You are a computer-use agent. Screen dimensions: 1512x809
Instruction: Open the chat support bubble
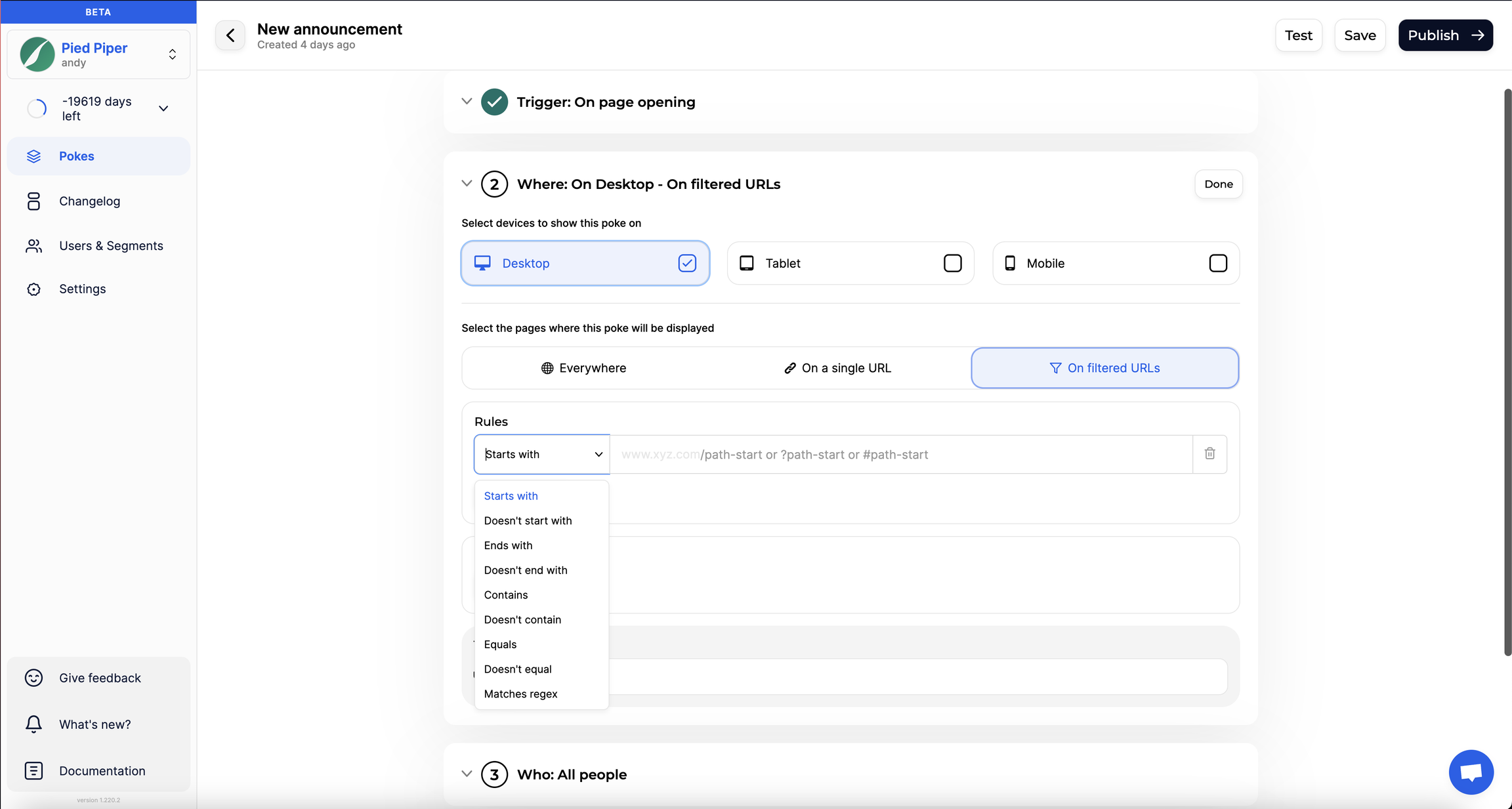[1471, 772]
